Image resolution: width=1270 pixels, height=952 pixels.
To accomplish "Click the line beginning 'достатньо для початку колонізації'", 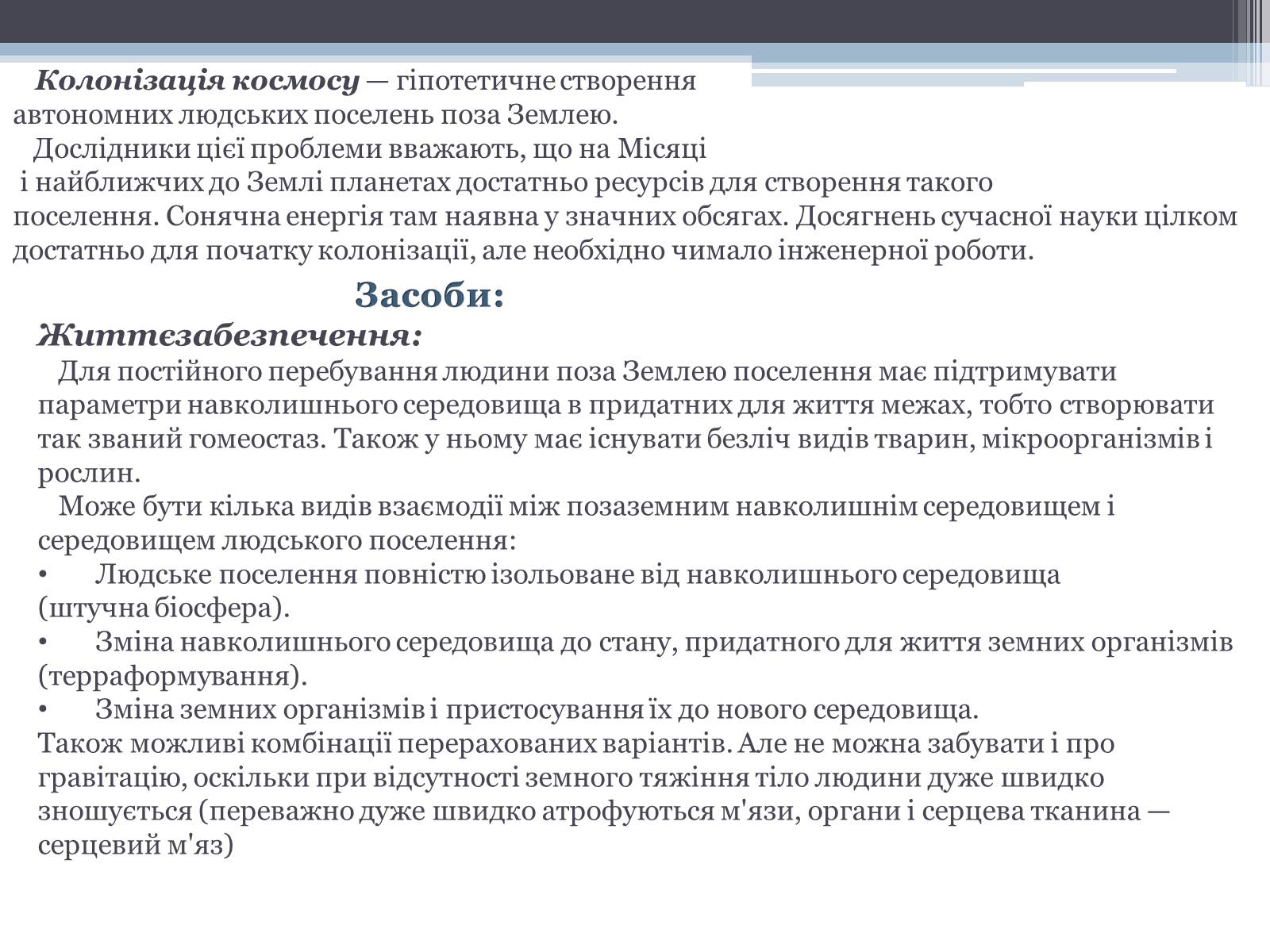I will coord(524,251).
